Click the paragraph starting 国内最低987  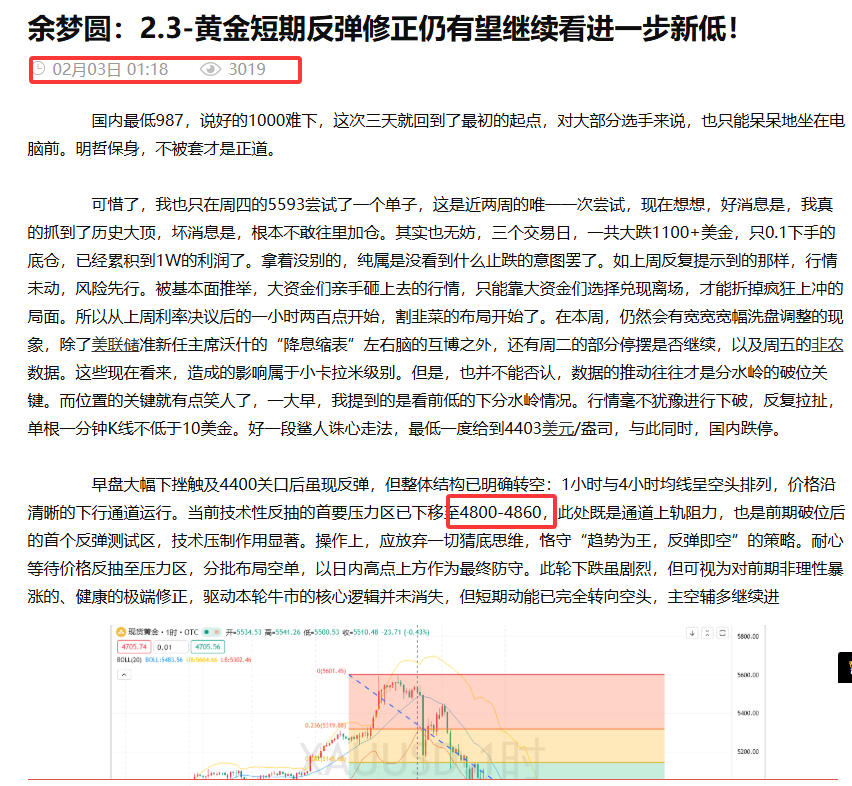436,134
